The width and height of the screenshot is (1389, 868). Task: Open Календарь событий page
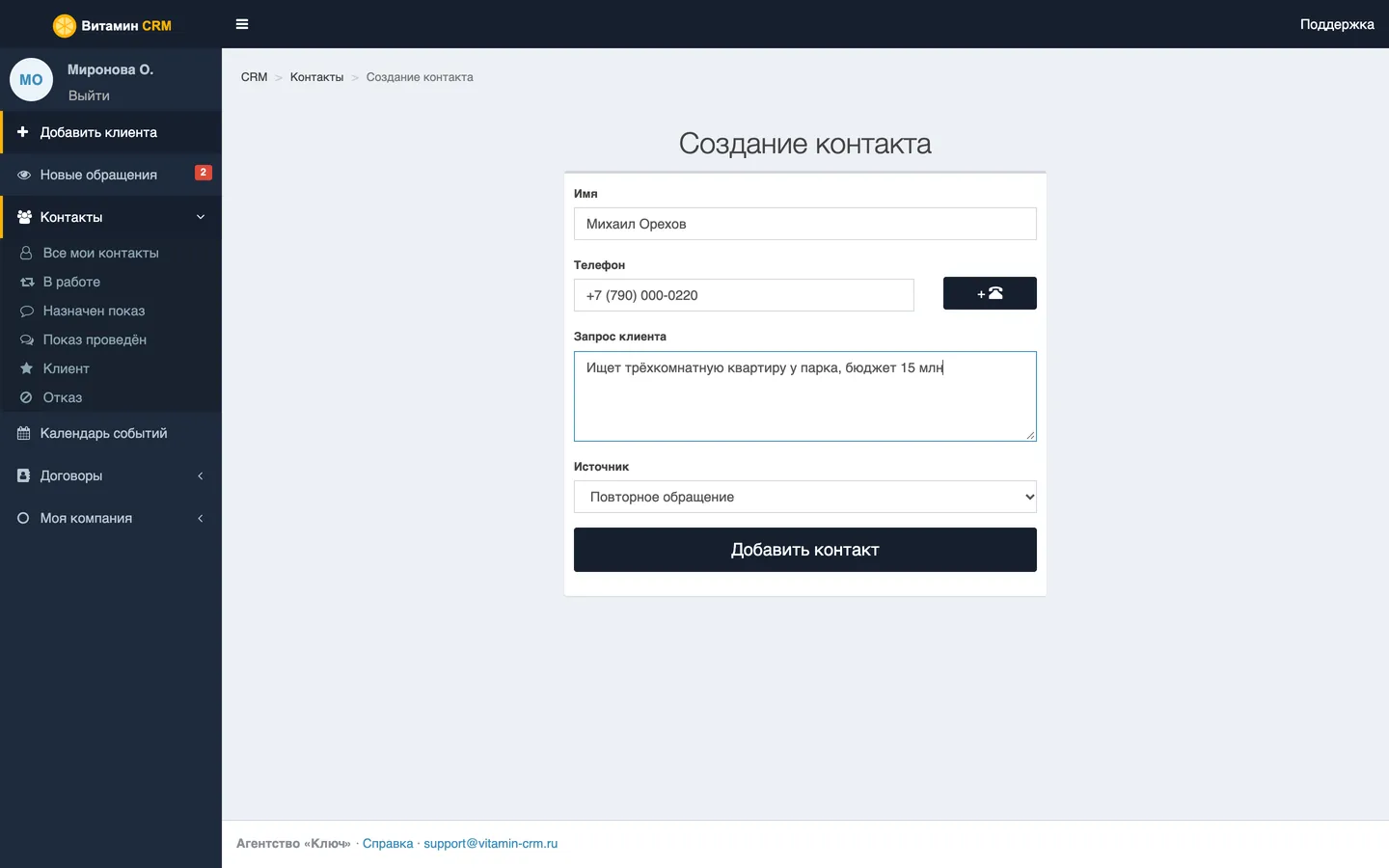(111, 433)
